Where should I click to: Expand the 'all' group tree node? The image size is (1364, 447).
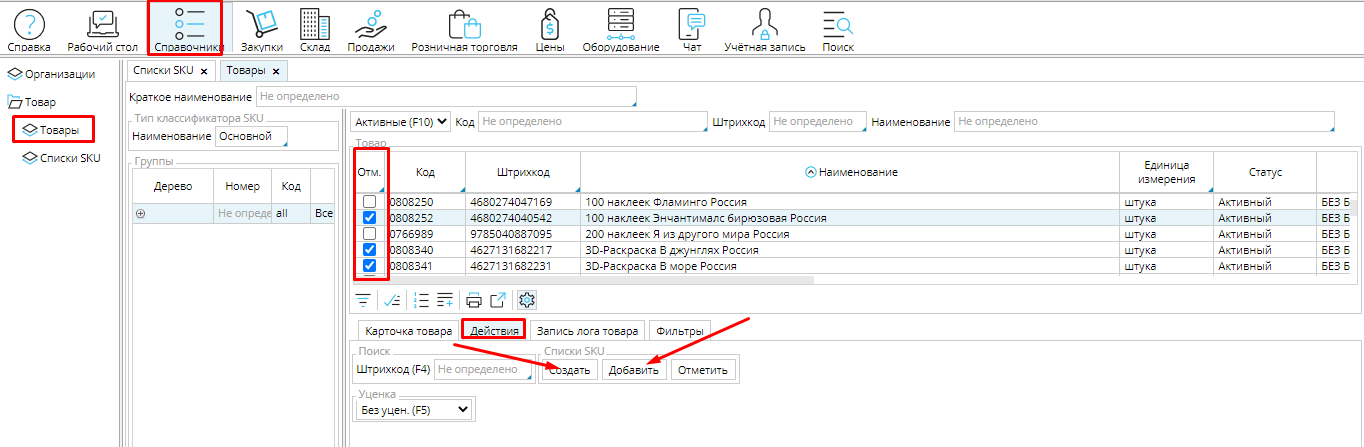pos(141,213)
